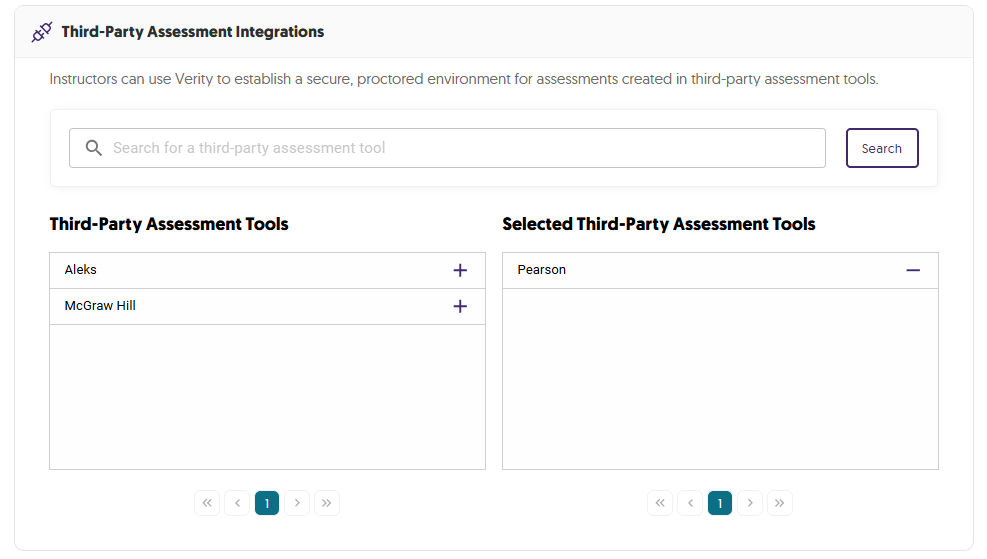
Task: Go to first page of selected tools
Action: coord(660,503)
